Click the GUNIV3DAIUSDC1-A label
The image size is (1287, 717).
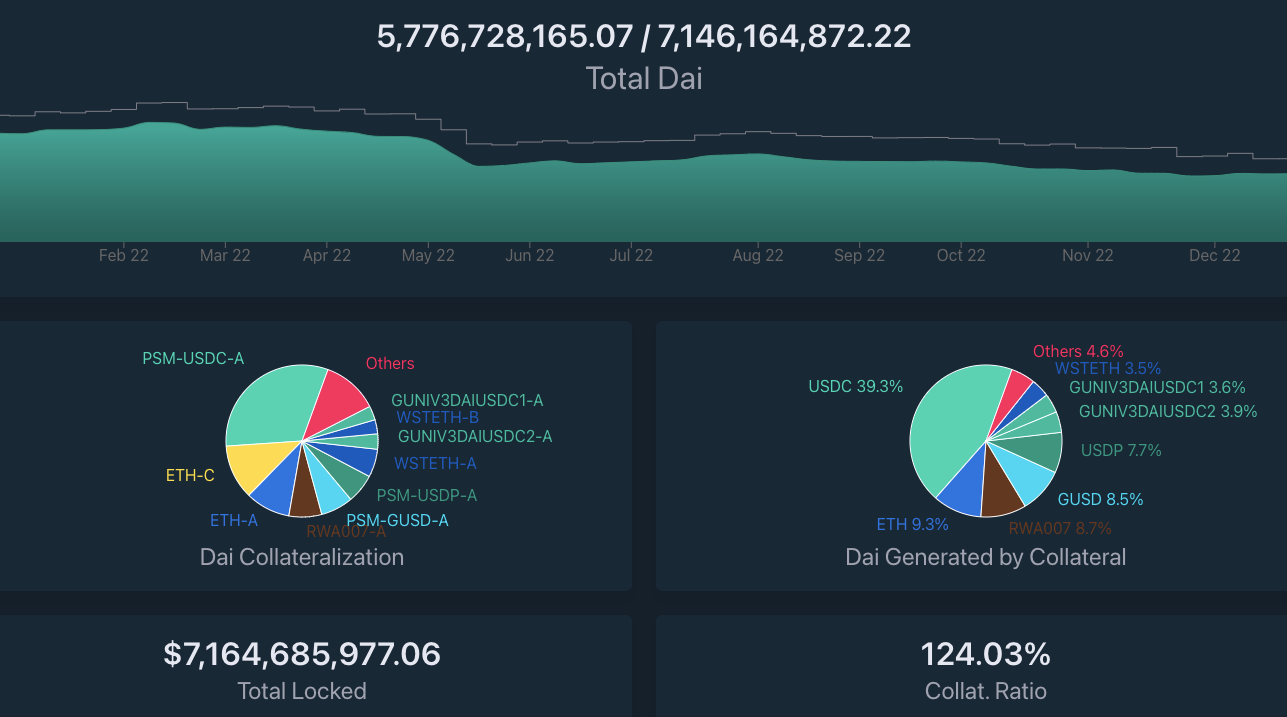(x=467, y=400)
